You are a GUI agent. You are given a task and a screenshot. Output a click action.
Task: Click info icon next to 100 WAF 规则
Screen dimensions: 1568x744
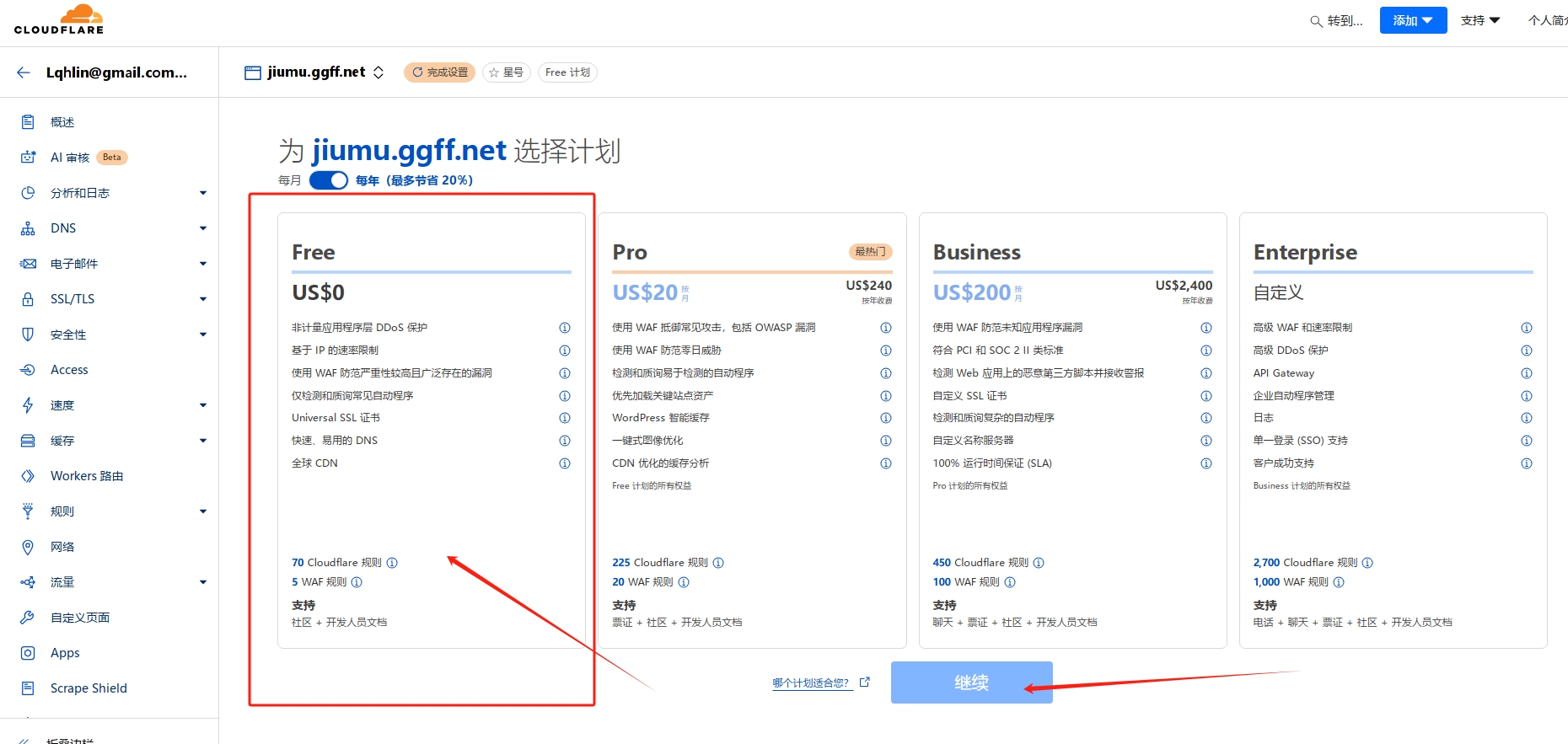(1010, 582)
